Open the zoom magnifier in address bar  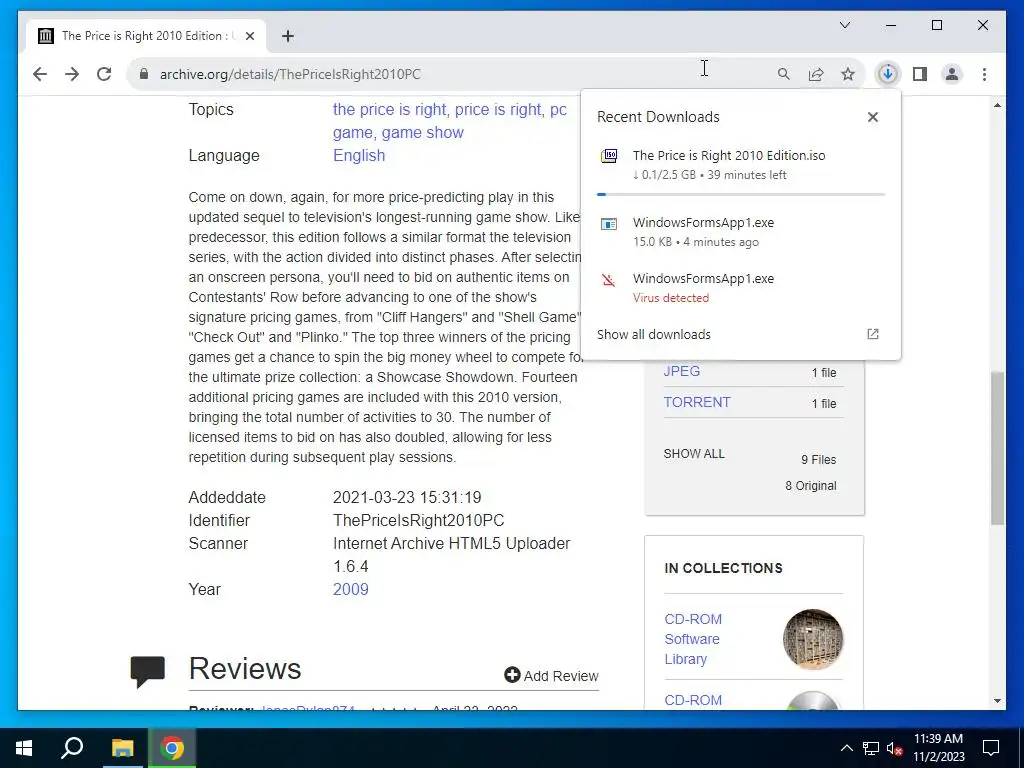[x=784, y=74]
